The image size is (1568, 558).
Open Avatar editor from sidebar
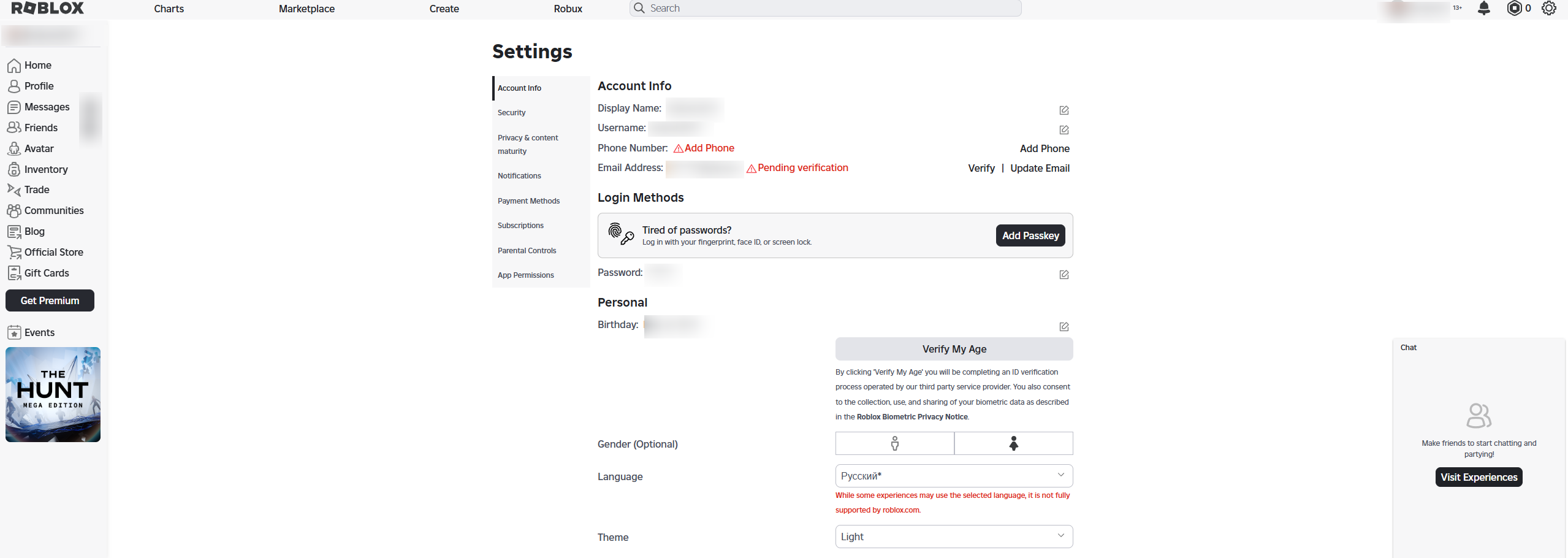[31, 148]
